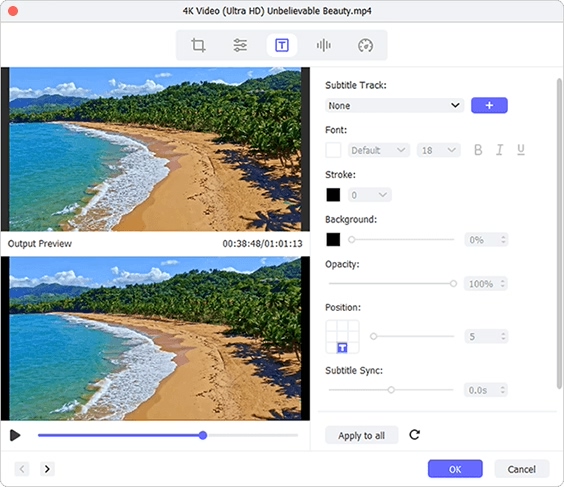Expand the Subtitle Track dropdown
Image resolution: width=564 pixels, height=487 pixels.
click(x=394, y=105)
